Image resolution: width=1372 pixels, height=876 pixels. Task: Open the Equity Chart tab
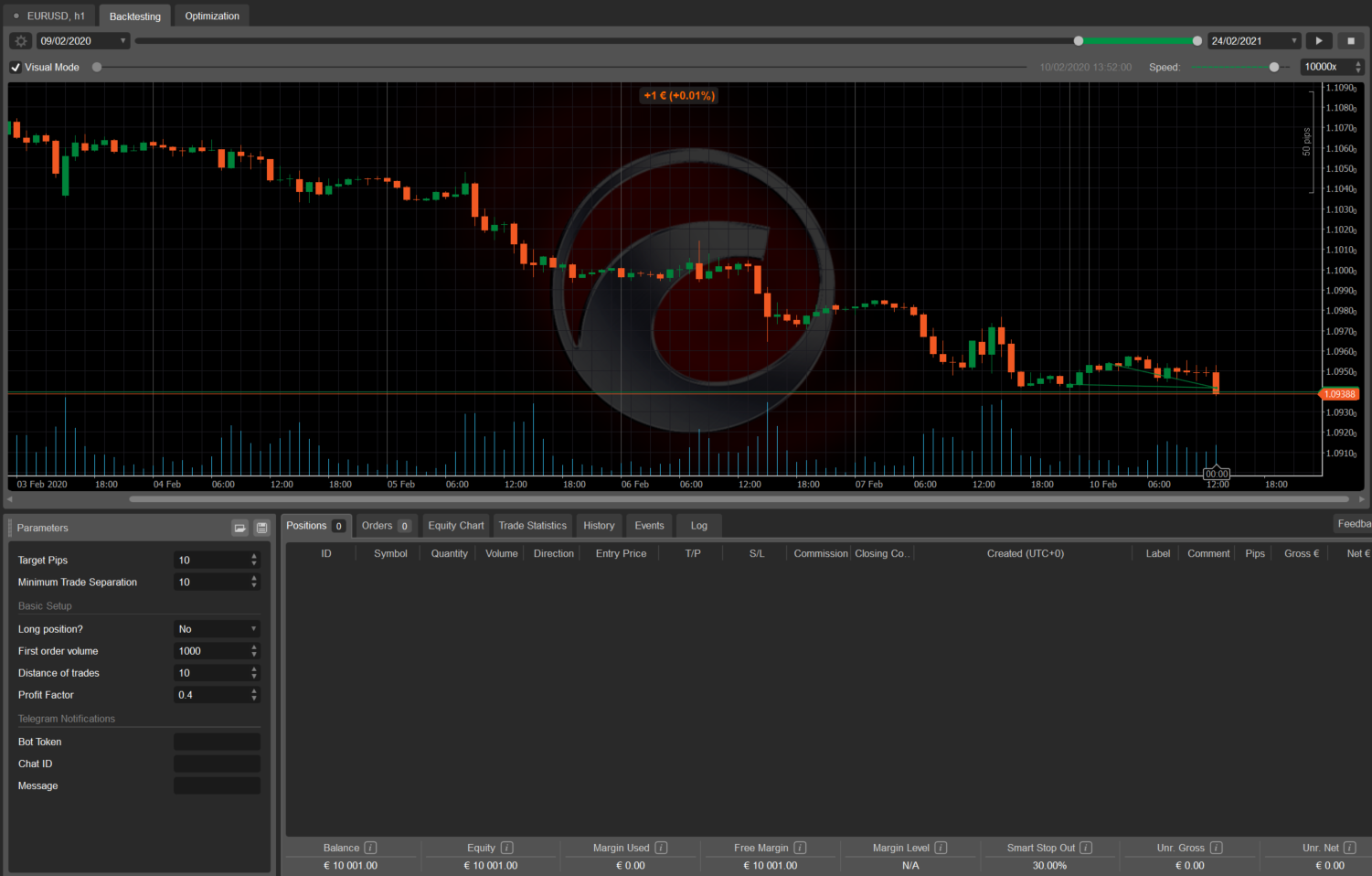(x=456, y=526)
